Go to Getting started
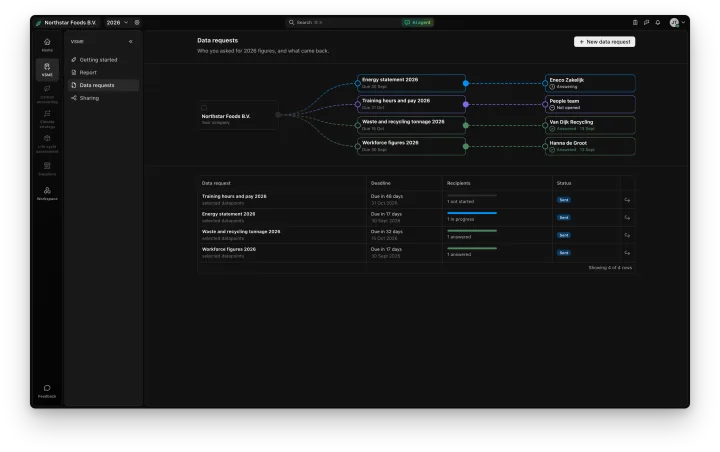Screen dimensions: 720x452 click(103, 60)
